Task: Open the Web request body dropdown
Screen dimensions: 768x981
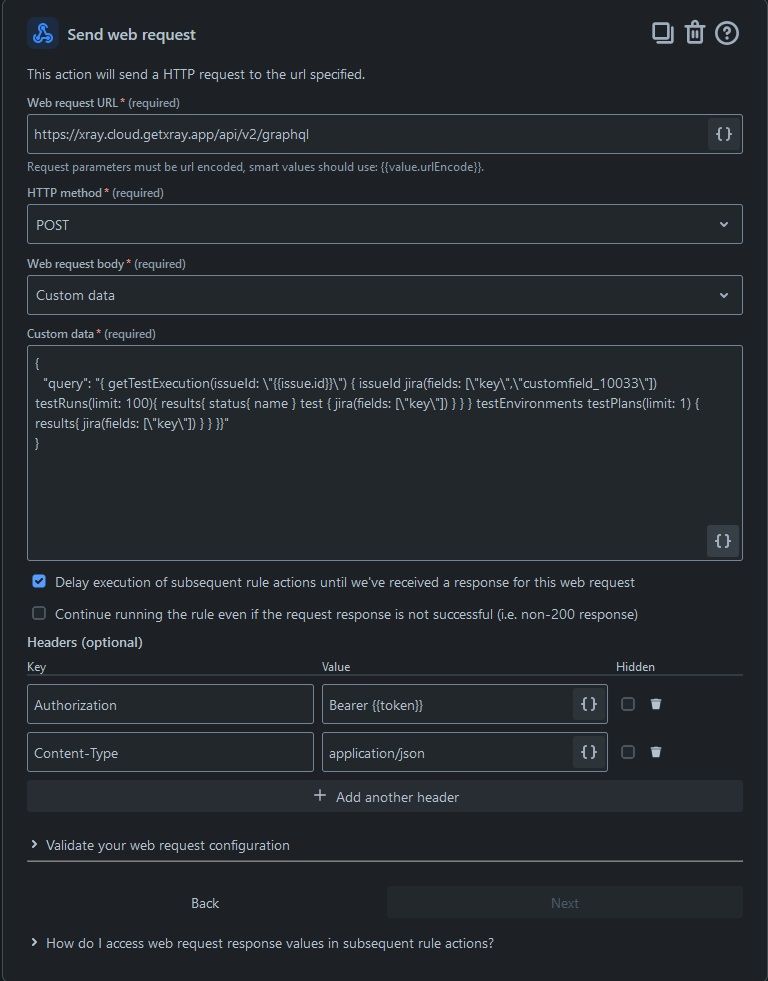Action: click(x=385, y=295)
